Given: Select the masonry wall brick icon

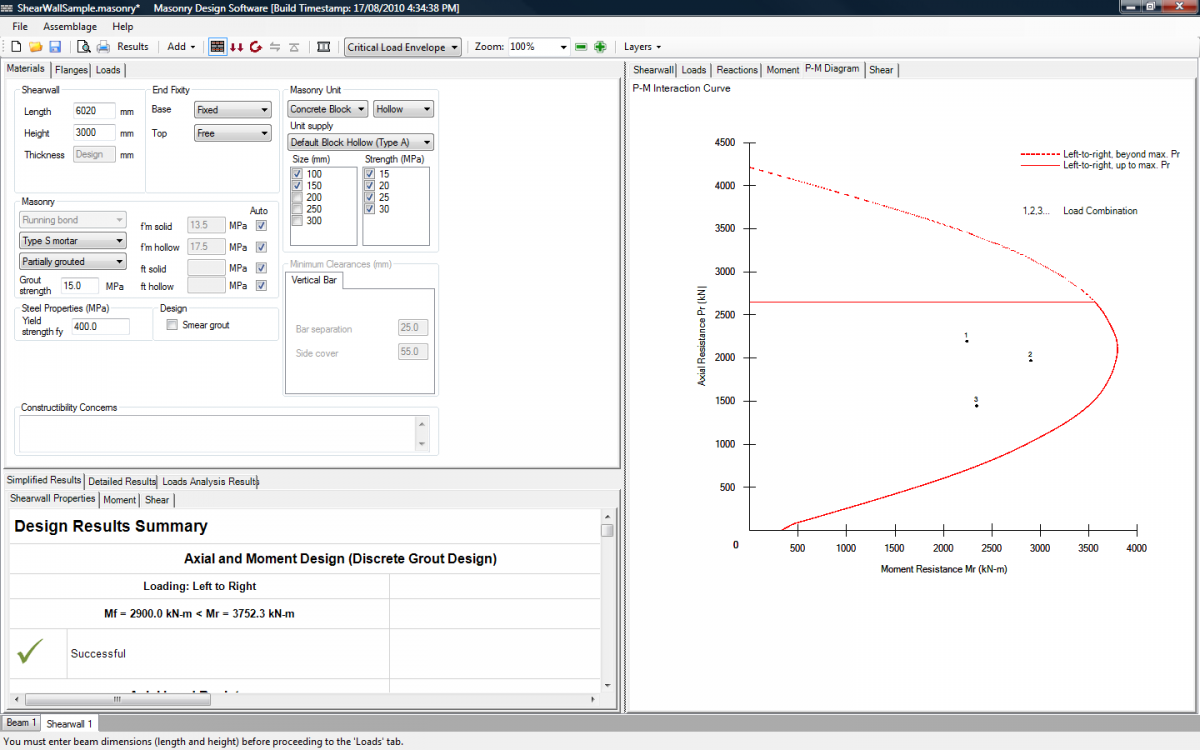Looking at the screenshot, I should click(x=217, y=47).
